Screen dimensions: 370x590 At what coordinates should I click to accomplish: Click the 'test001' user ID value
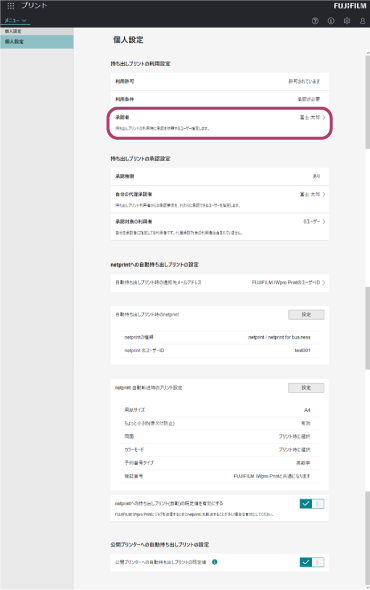click(302, 350)
